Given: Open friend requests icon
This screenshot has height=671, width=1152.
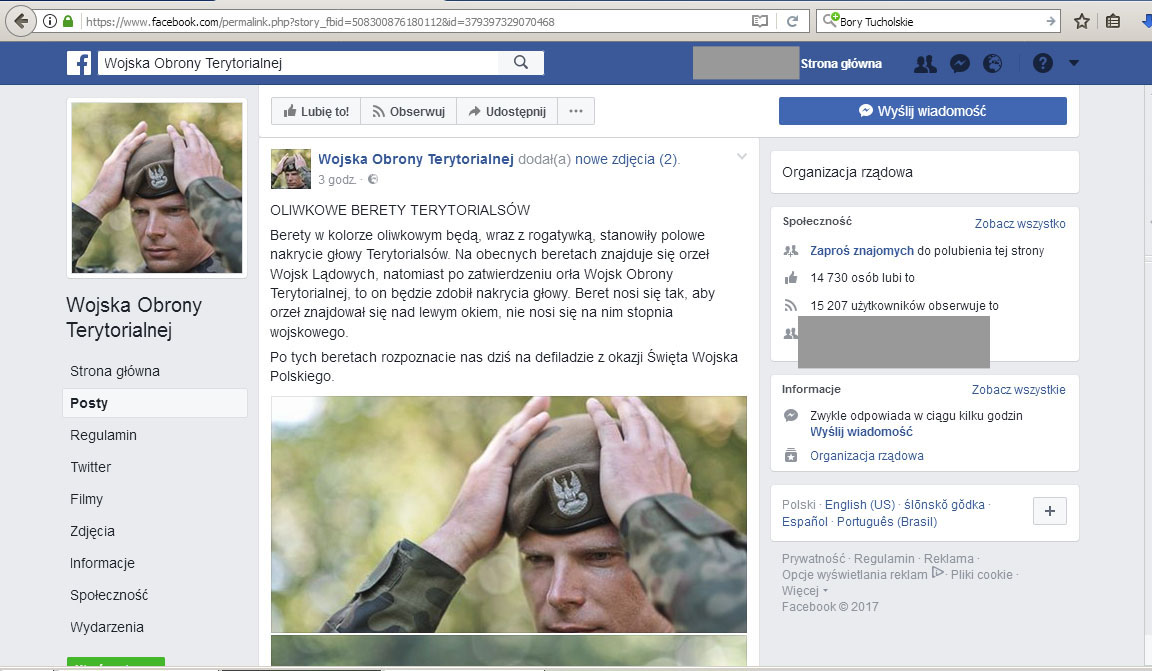Looking at the screenshot, I should click(925, 64).
